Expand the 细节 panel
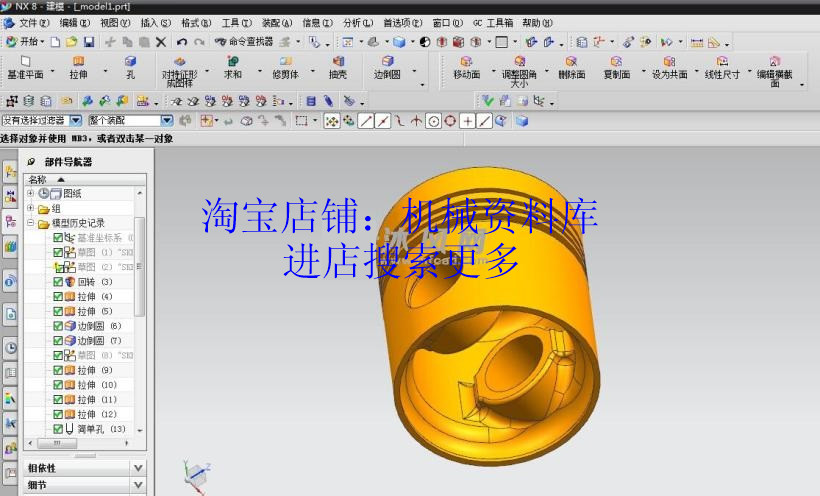Screen dimensions: 820x496 (138, 485)
